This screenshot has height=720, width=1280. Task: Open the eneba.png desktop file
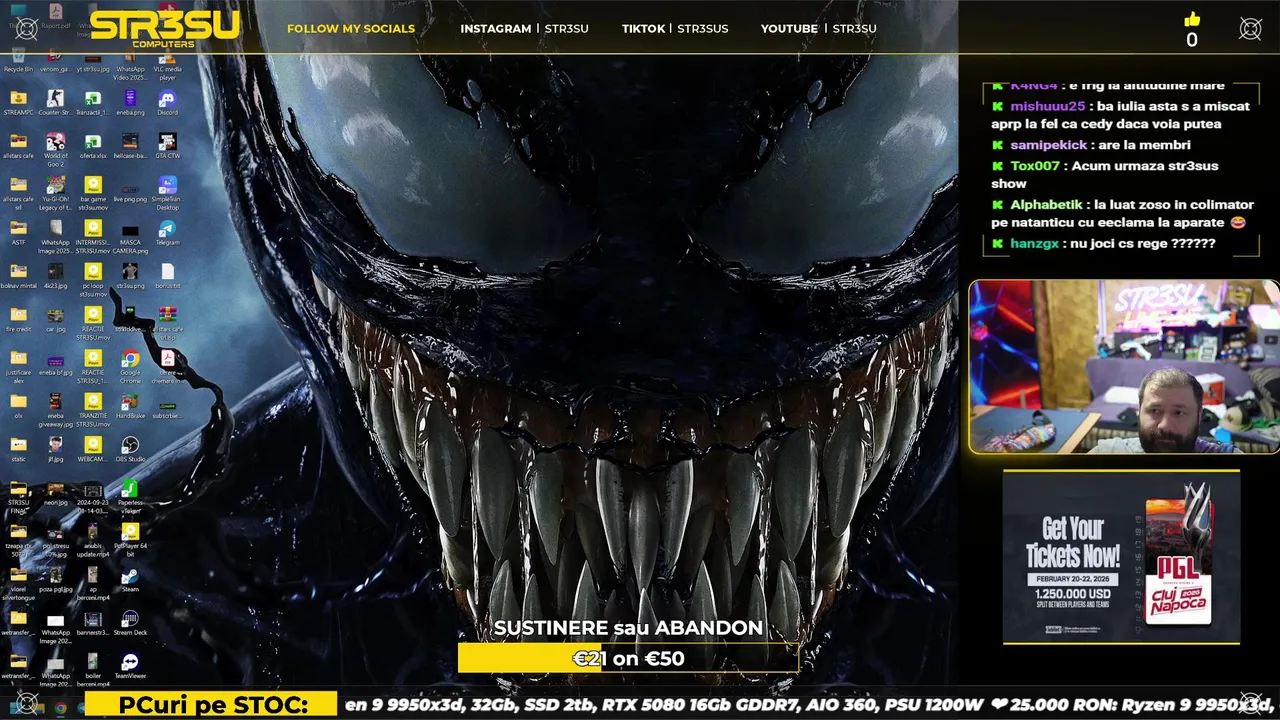pyautogui.click(x=130, y=103)
